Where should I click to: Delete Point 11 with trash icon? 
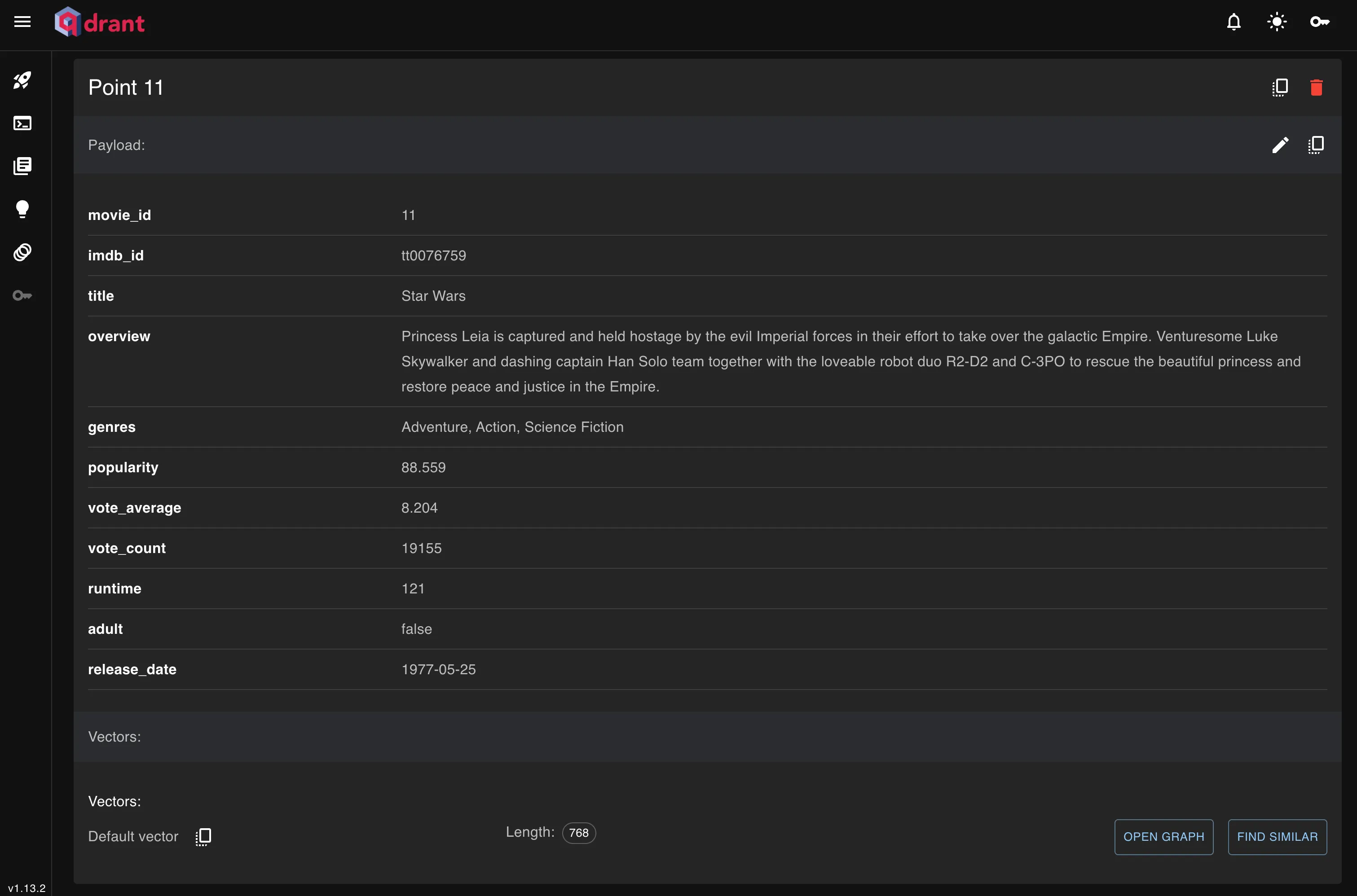point(1317,88)
